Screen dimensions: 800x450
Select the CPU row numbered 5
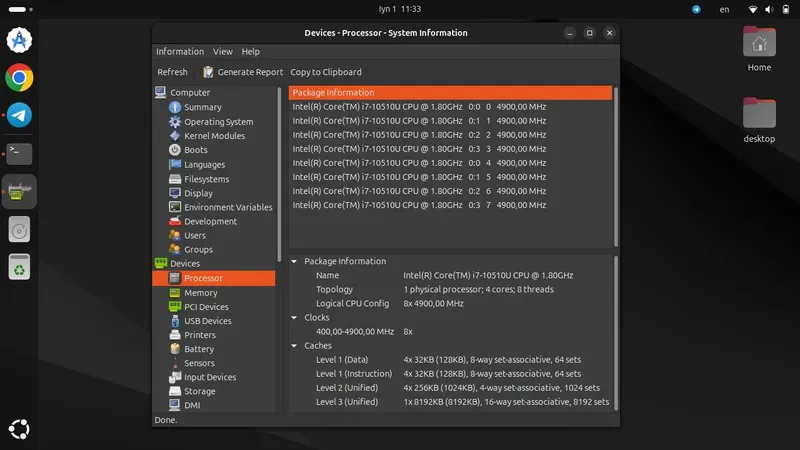(450, 177)
